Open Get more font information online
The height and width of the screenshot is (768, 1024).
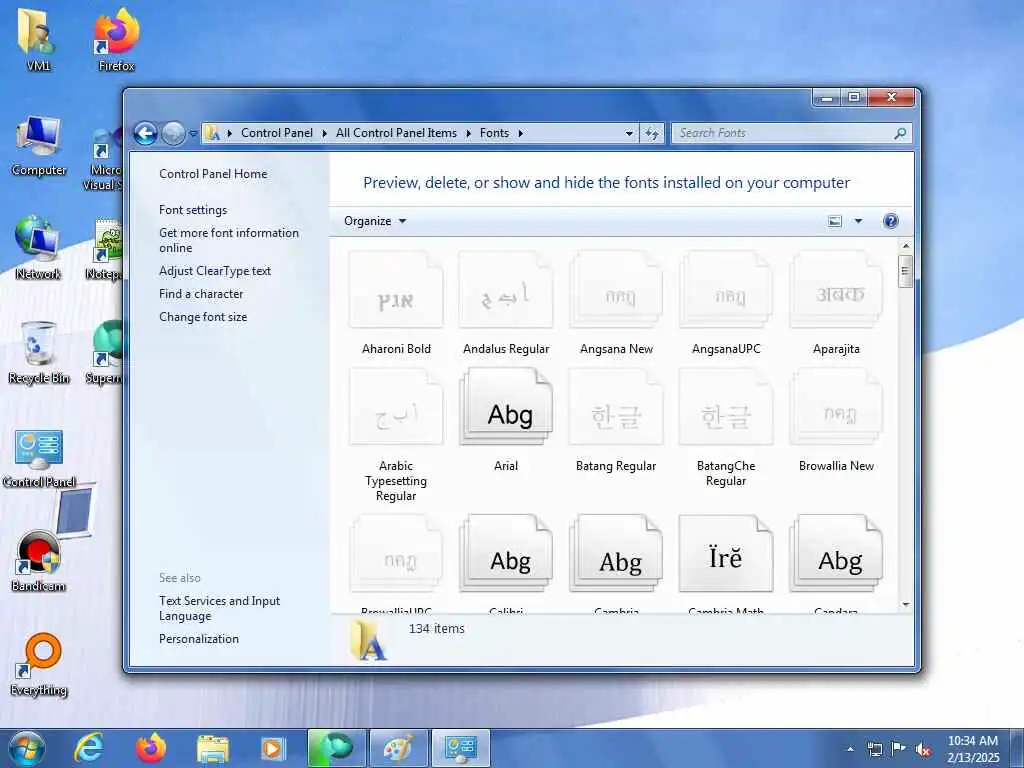point(229,240)
